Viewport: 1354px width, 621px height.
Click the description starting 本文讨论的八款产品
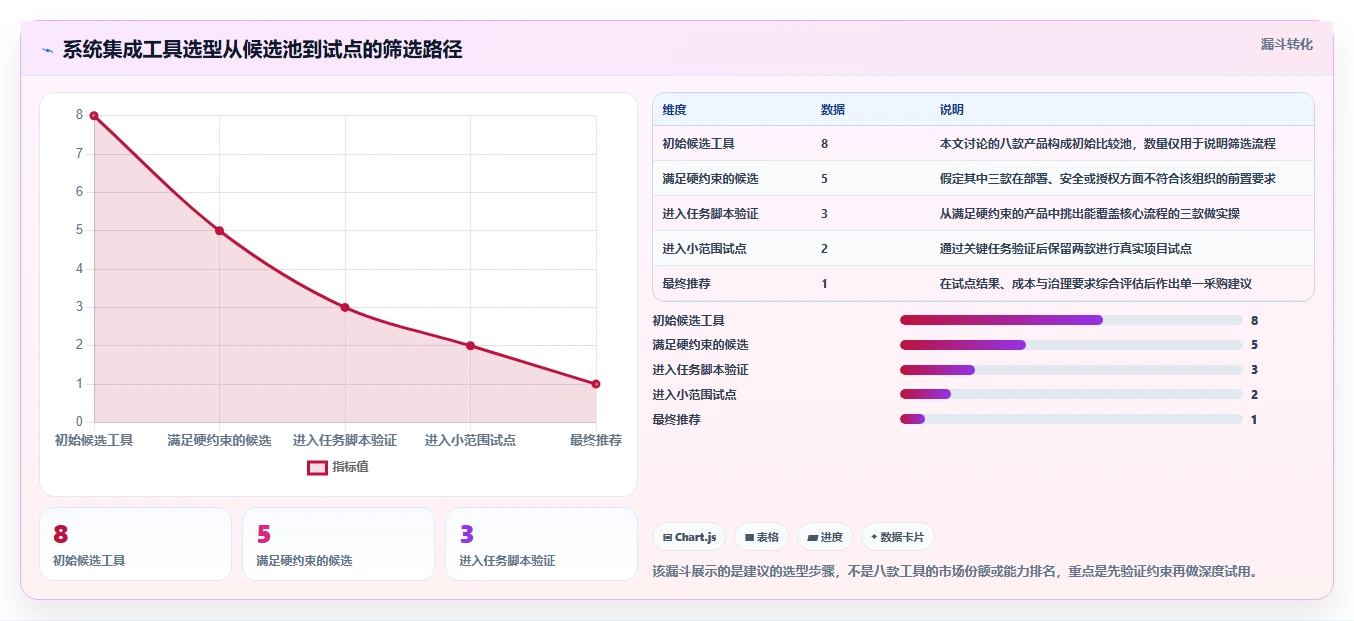[x=1108, y=144]
